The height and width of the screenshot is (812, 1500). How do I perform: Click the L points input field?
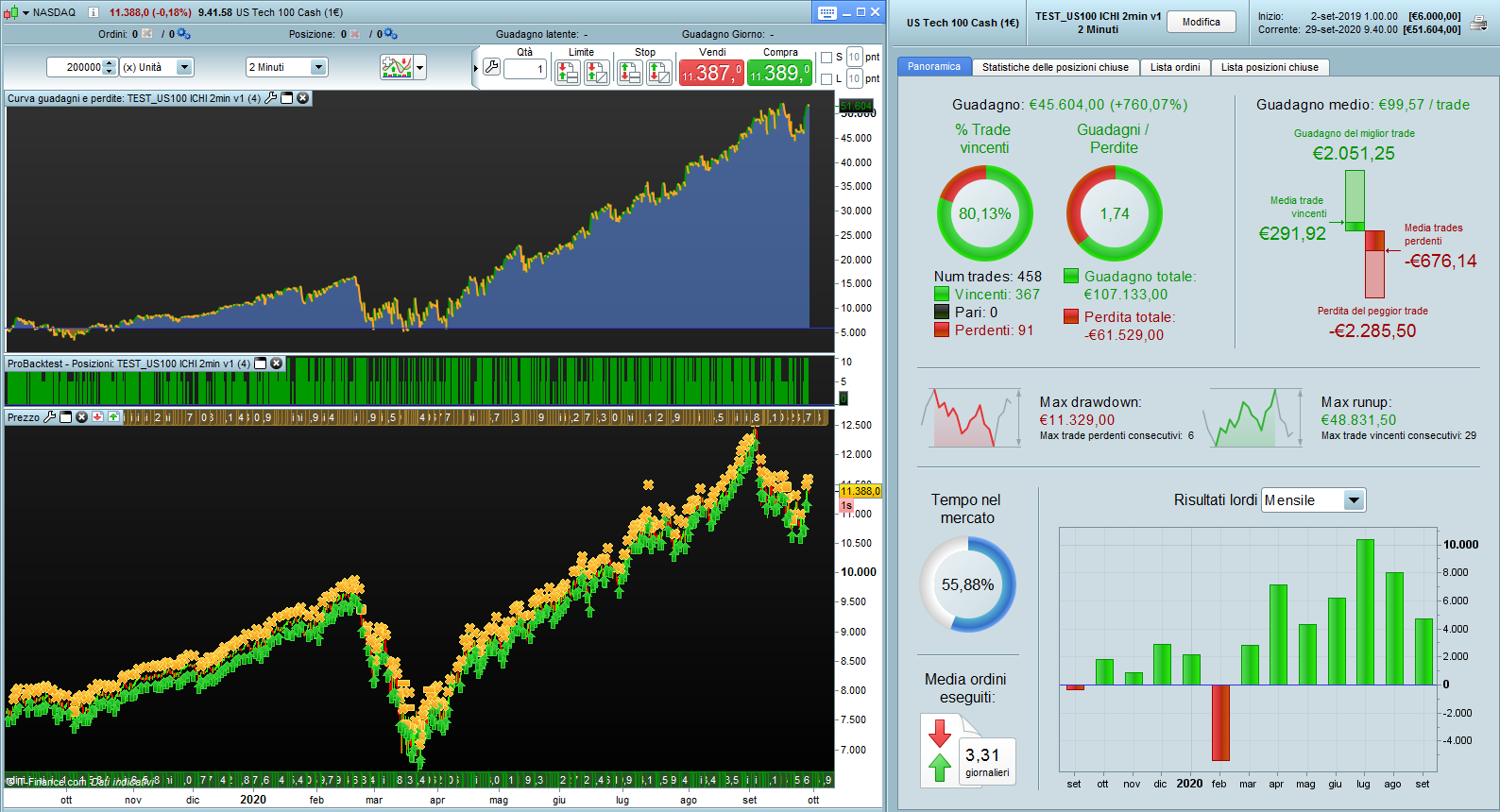854,79
